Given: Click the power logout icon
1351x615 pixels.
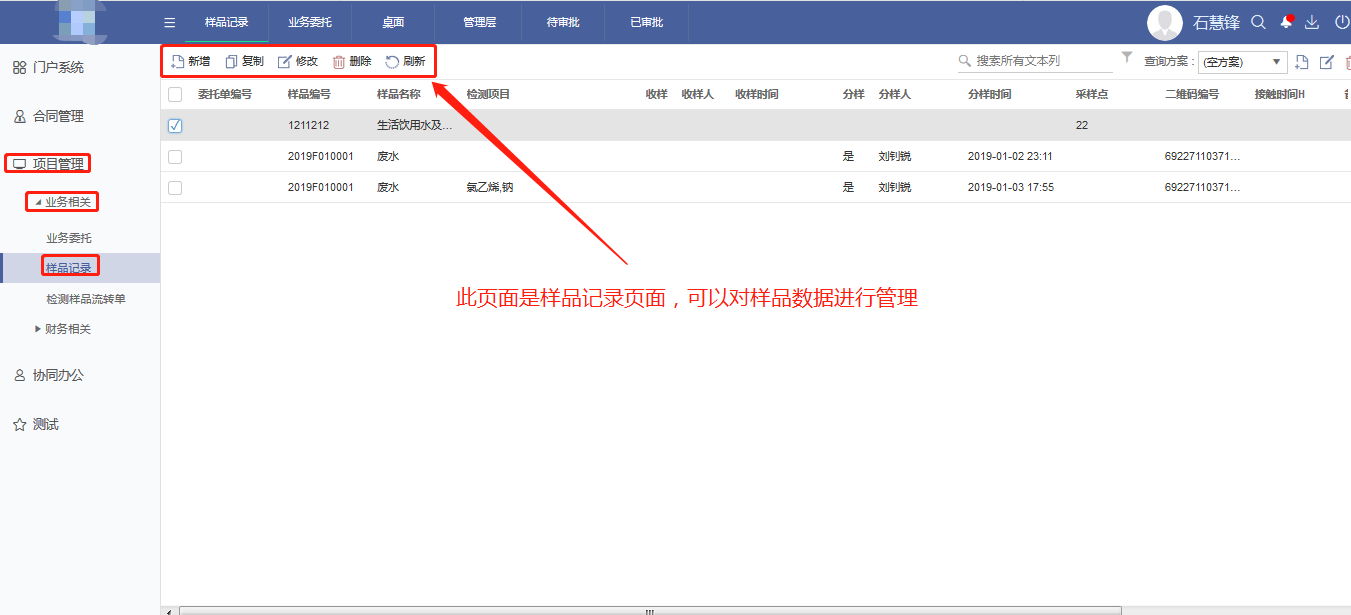Looking at the screenshot, I should click(1342, 22).
